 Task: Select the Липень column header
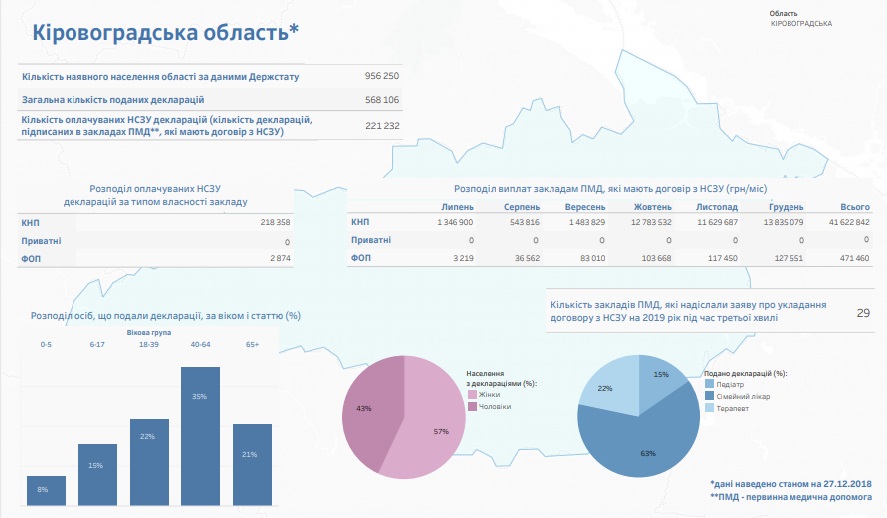coord(457,207)
